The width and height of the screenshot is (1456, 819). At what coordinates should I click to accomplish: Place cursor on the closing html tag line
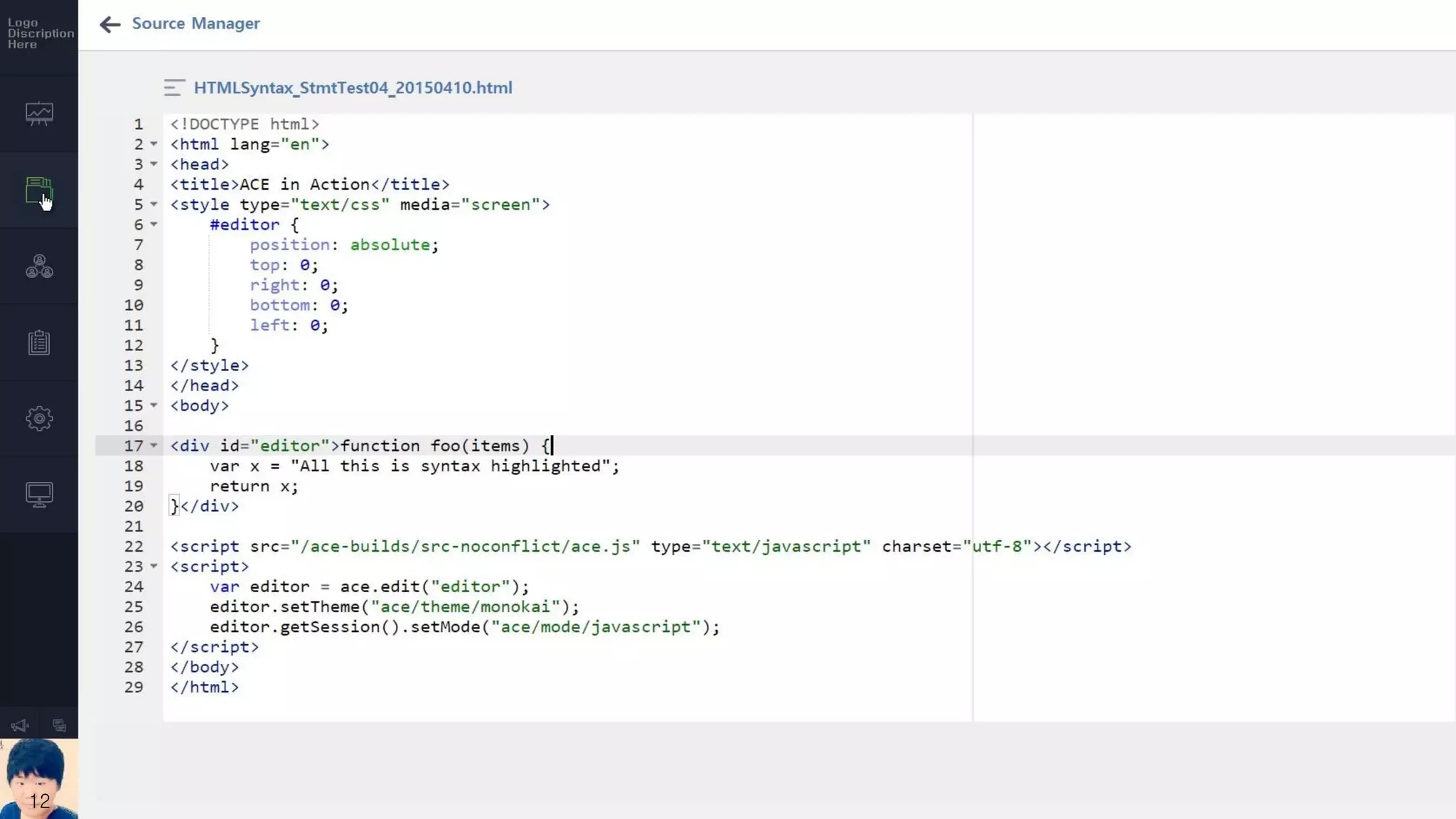point(205,687)
